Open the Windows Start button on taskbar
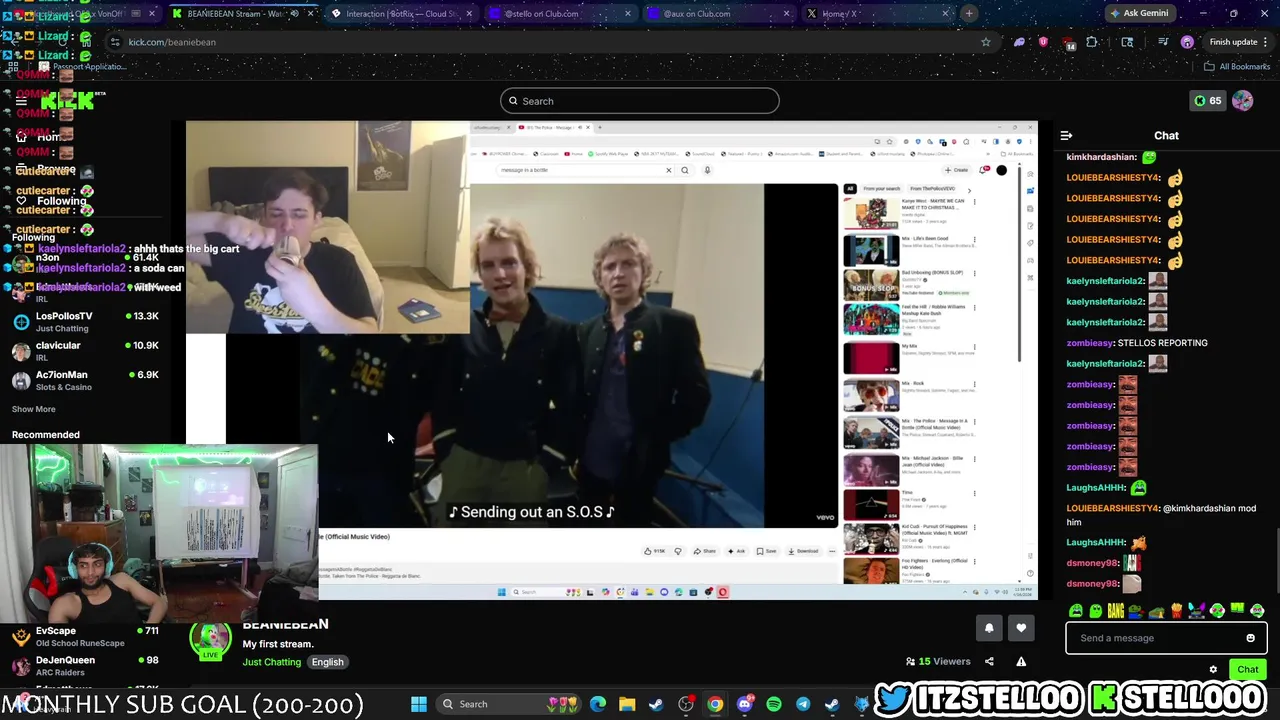Screen dimensions: 1280x720 click(x=419, y=704)
